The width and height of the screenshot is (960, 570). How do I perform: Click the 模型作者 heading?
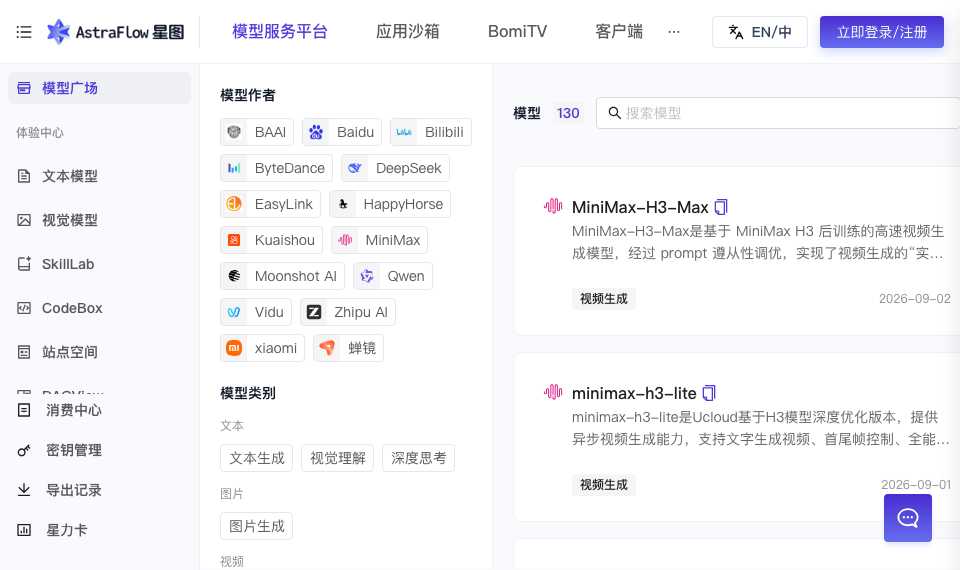tap(247, 96)
